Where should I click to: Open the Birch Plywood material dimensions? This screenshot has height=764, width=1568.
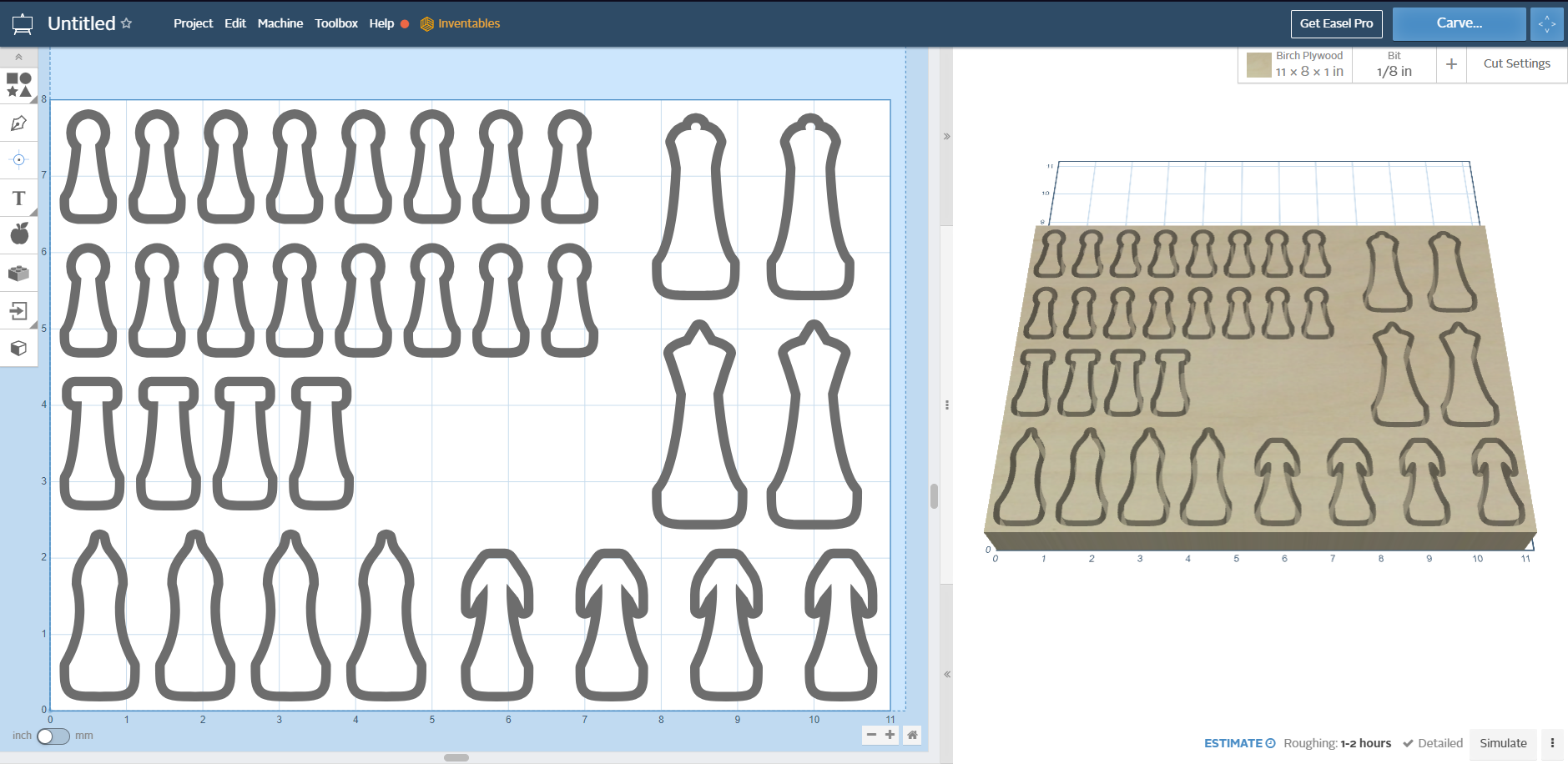coord(1309,72)
